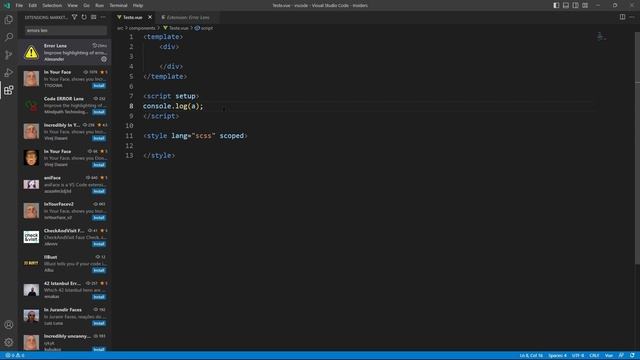This screenshot has width=640, height=360.
Task: Click the Visual Studio Code logo icon
Action: (7, 5)
